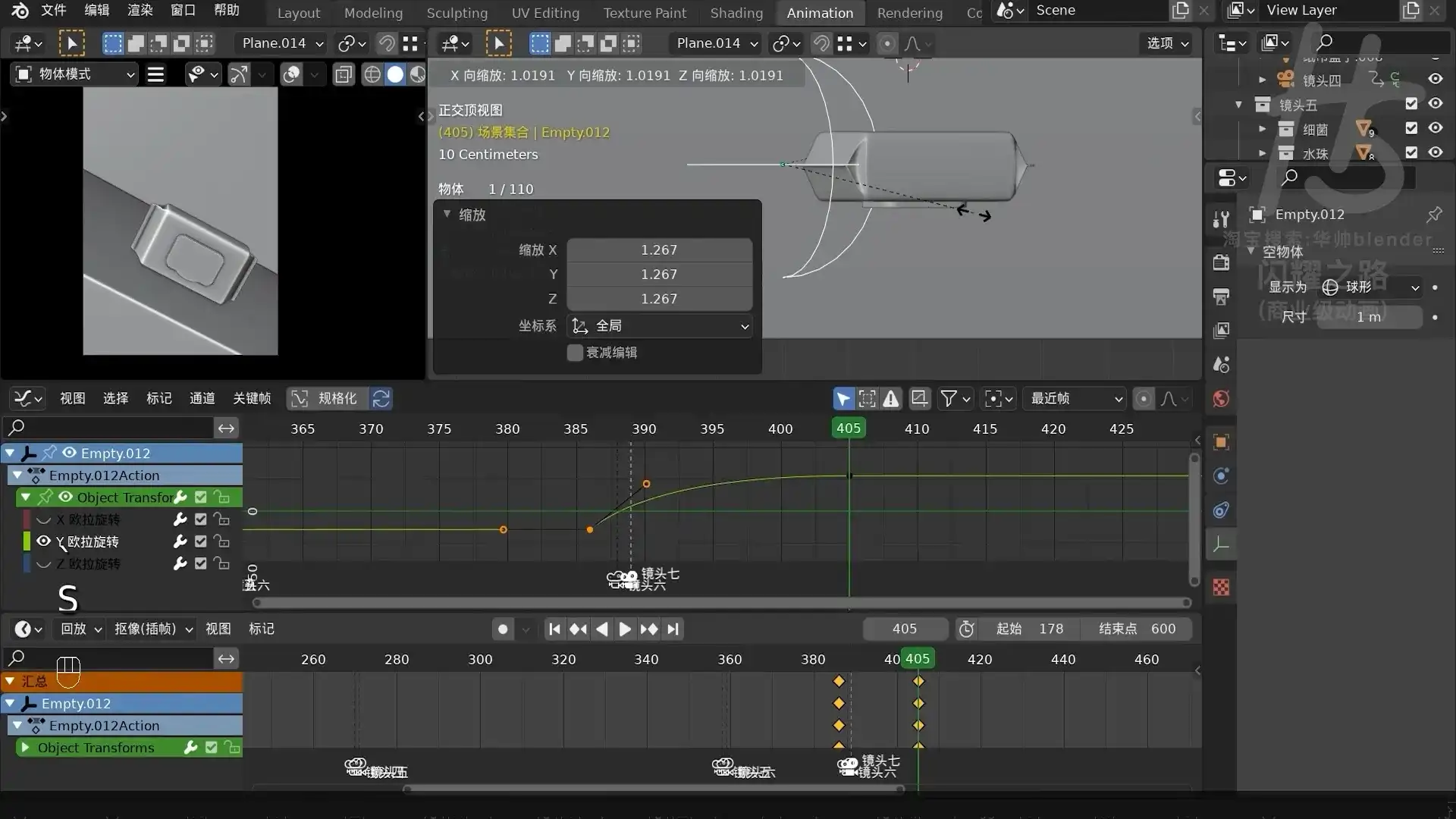1456x819 pixels.
Task: Switch to the Shading workspace tab
Action: pyautogui.click(x=736, y=13)
